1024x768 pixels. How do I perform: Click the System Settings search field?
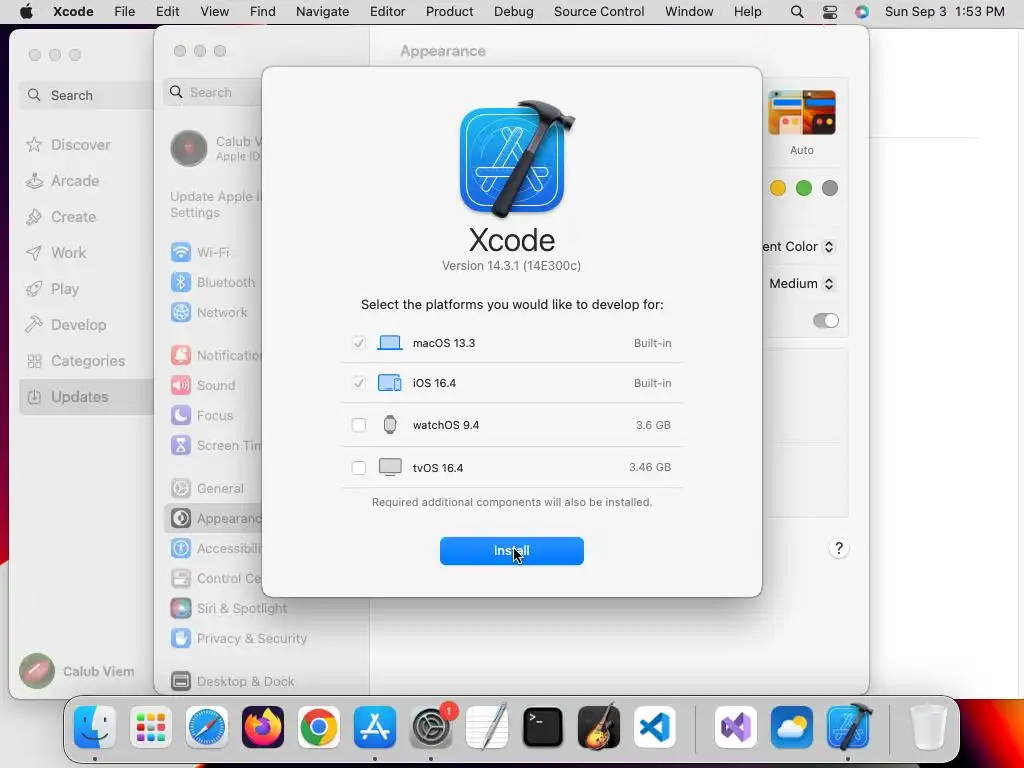[x=212, y=92]
